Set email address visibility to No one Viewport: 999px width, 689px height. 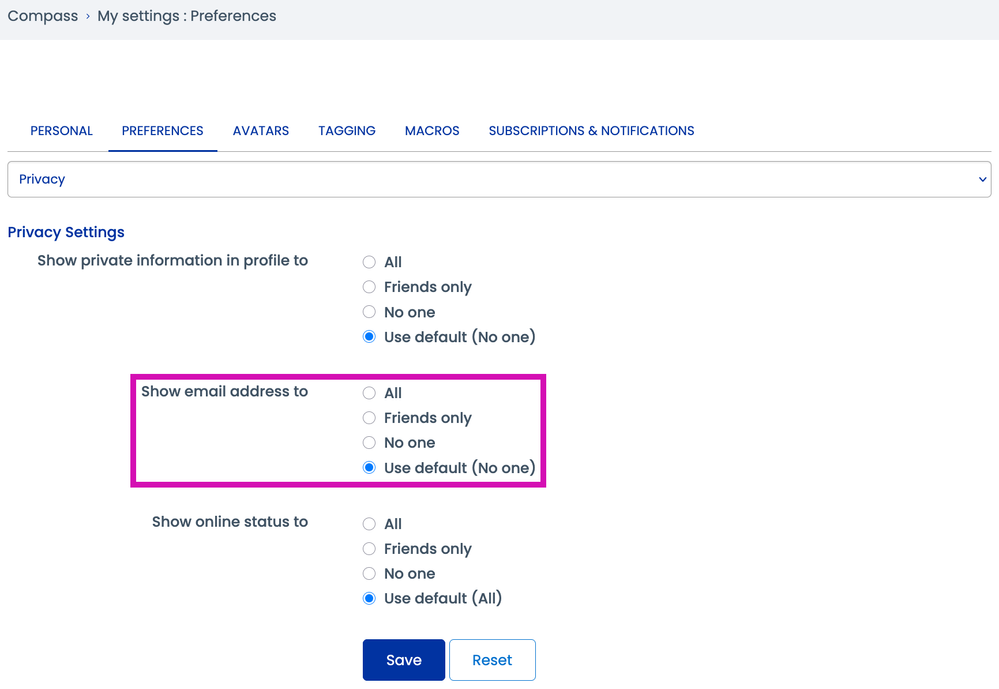369,443
